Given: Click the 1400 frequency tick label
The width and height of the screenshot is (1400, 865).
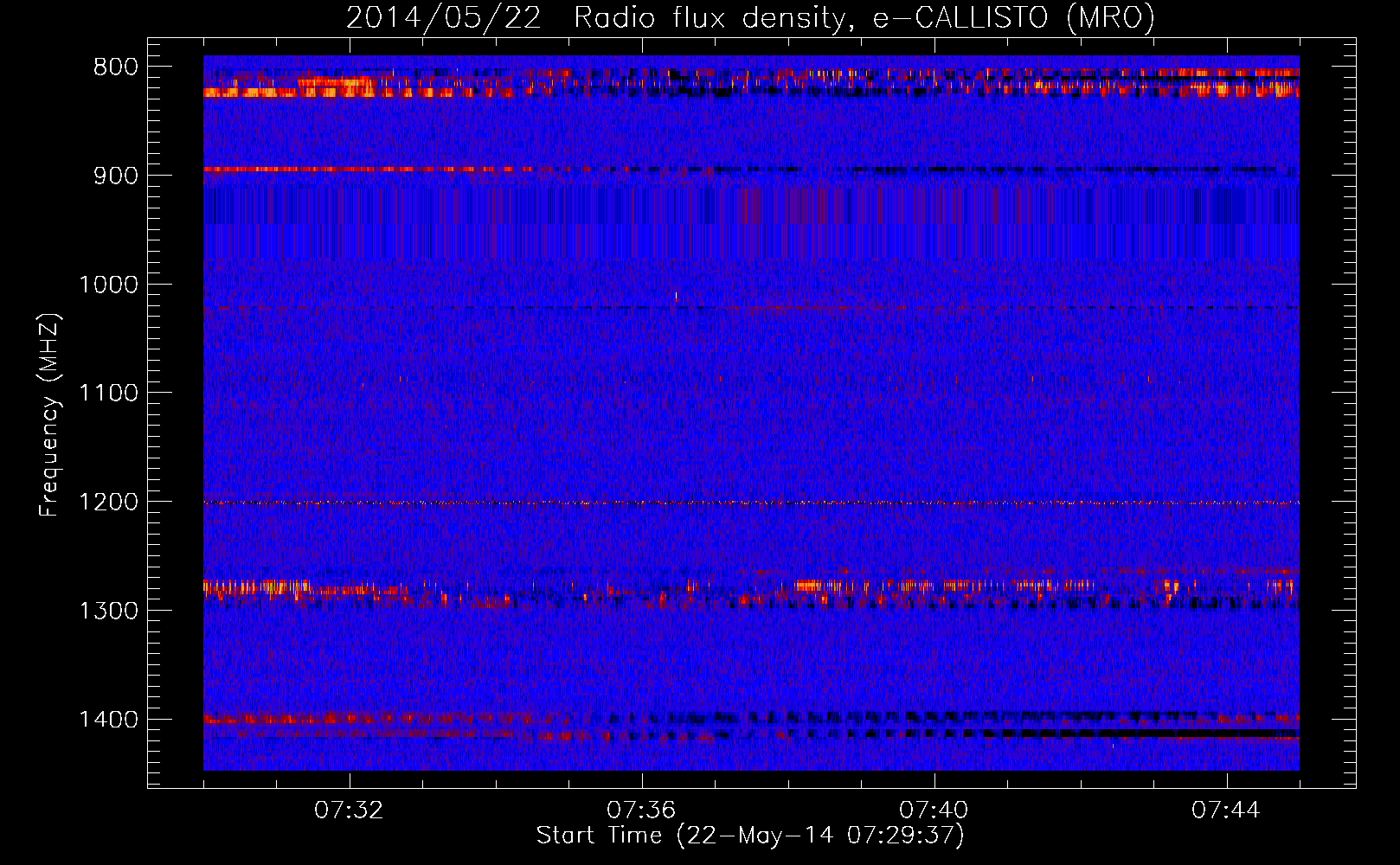Looking at the screenshot, I should 108,720.
